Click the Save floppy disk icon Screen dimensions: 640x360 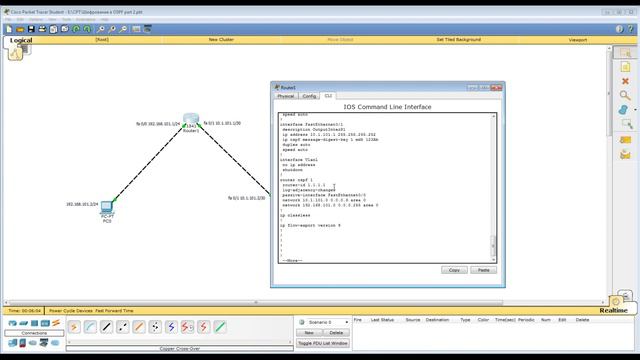(31, 29)
